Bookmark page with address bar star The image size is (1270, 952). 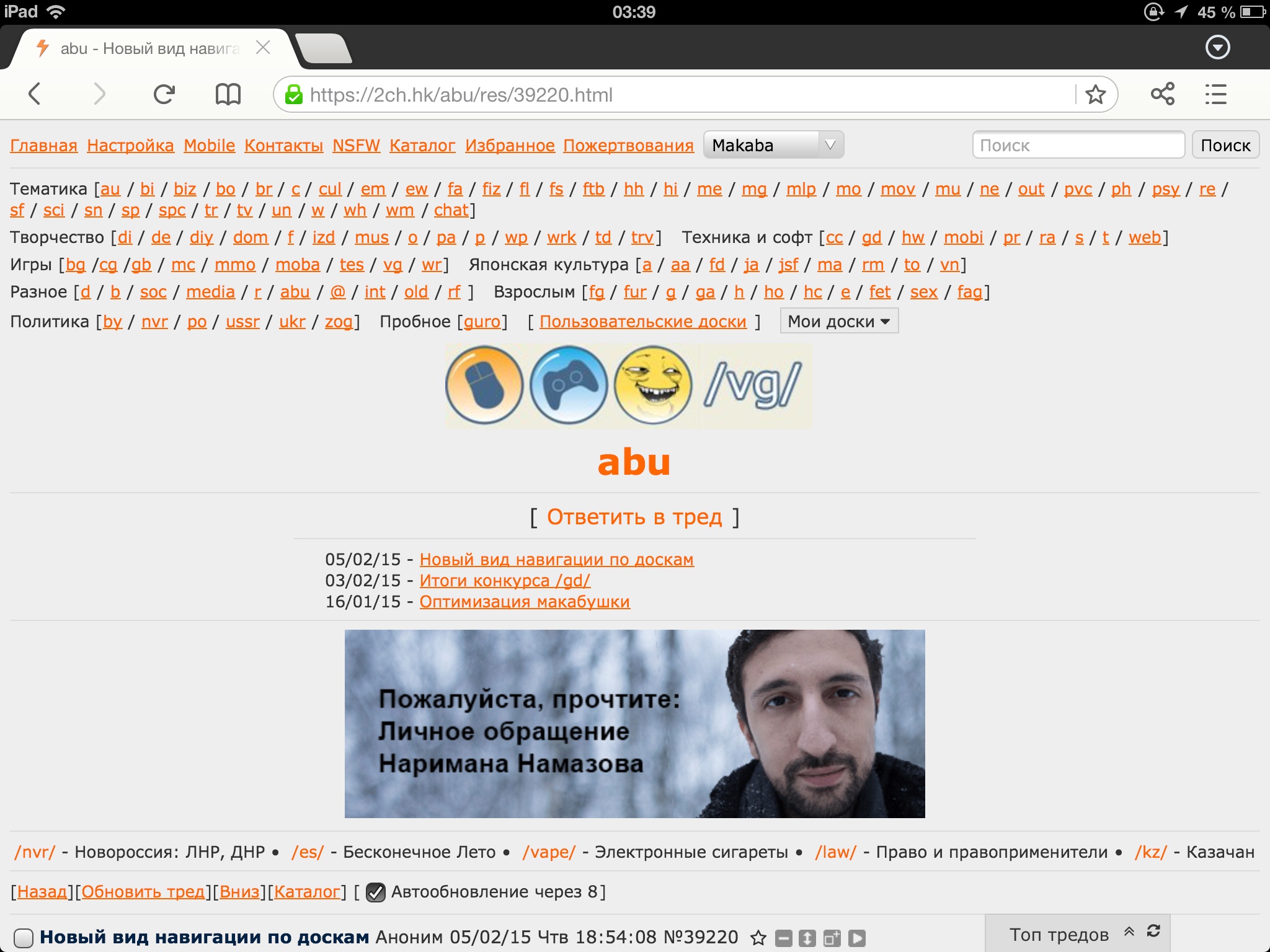click(x=1096, y=94)
